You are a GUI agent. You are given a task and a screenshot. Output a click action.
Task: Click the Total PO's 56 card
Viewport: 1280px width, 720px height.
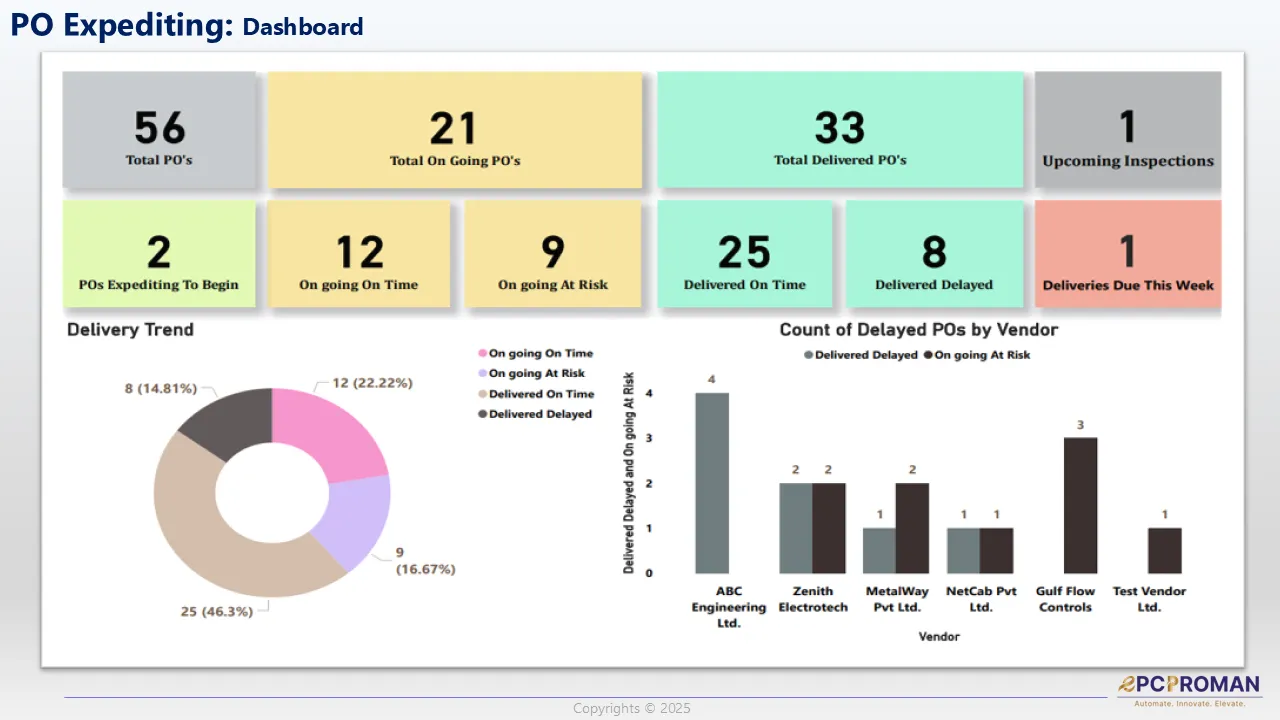(159, 130)
